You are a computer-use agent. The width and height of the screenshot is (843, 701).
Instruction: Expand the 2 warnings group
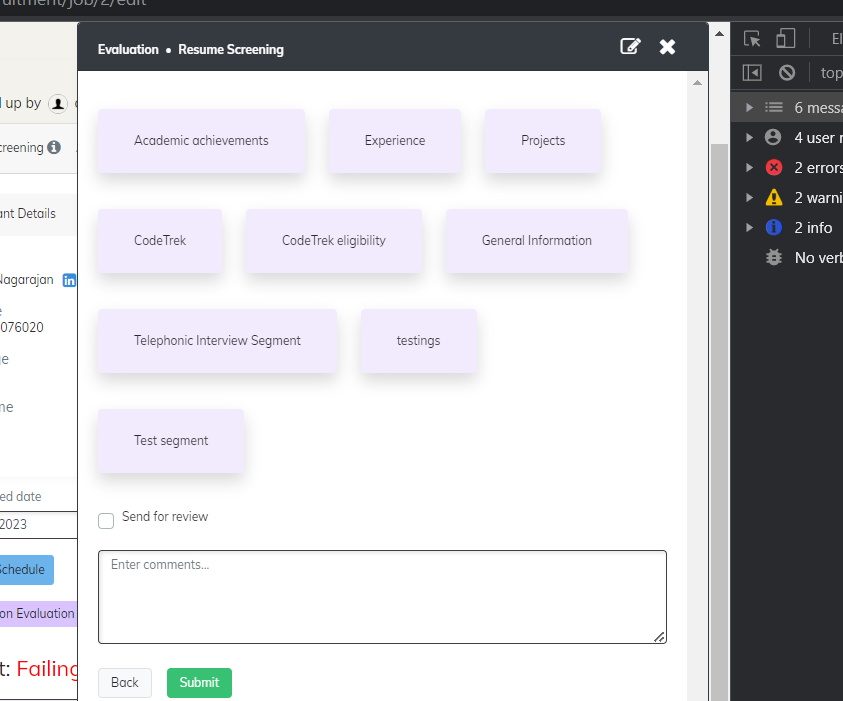[x=749, y=198]
